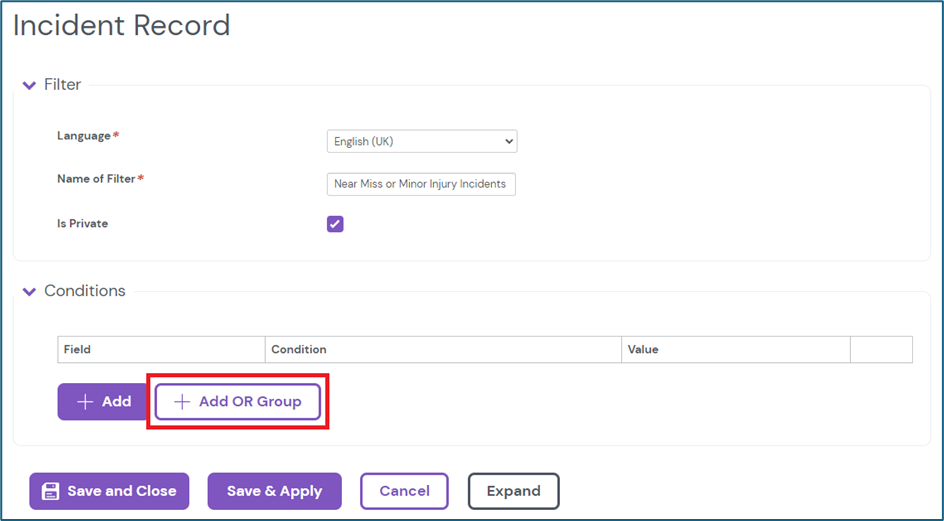Screen dimensions: 944x521
Task: Uncheck the Is Private checkbox
Action: click(x=335, y=224)
